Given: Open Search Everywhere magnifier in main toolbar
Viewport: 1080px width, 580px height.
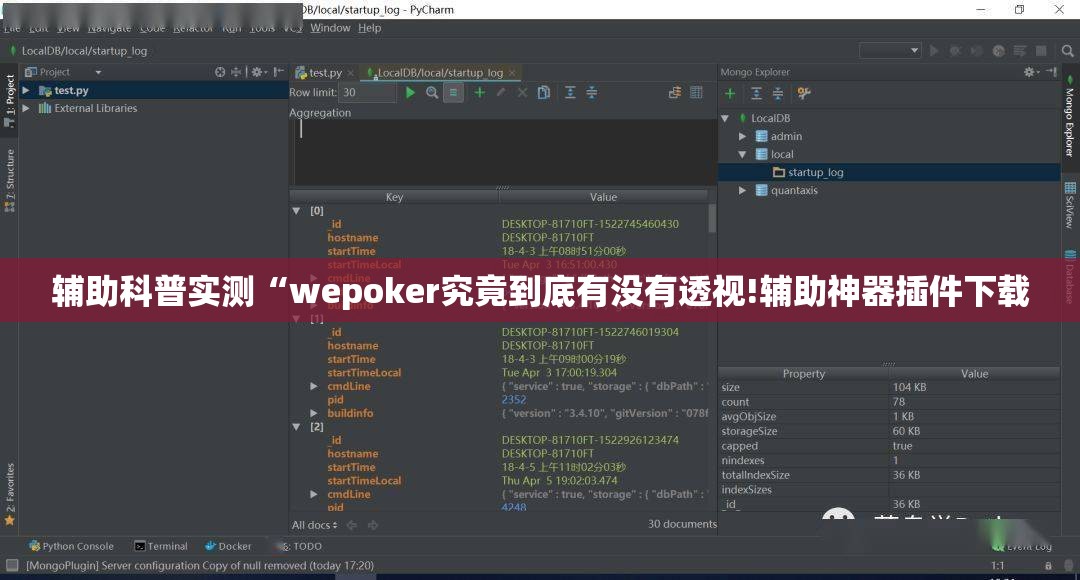Looking at the screenshot, I should pyautogui.click(x=1067, y=51).
